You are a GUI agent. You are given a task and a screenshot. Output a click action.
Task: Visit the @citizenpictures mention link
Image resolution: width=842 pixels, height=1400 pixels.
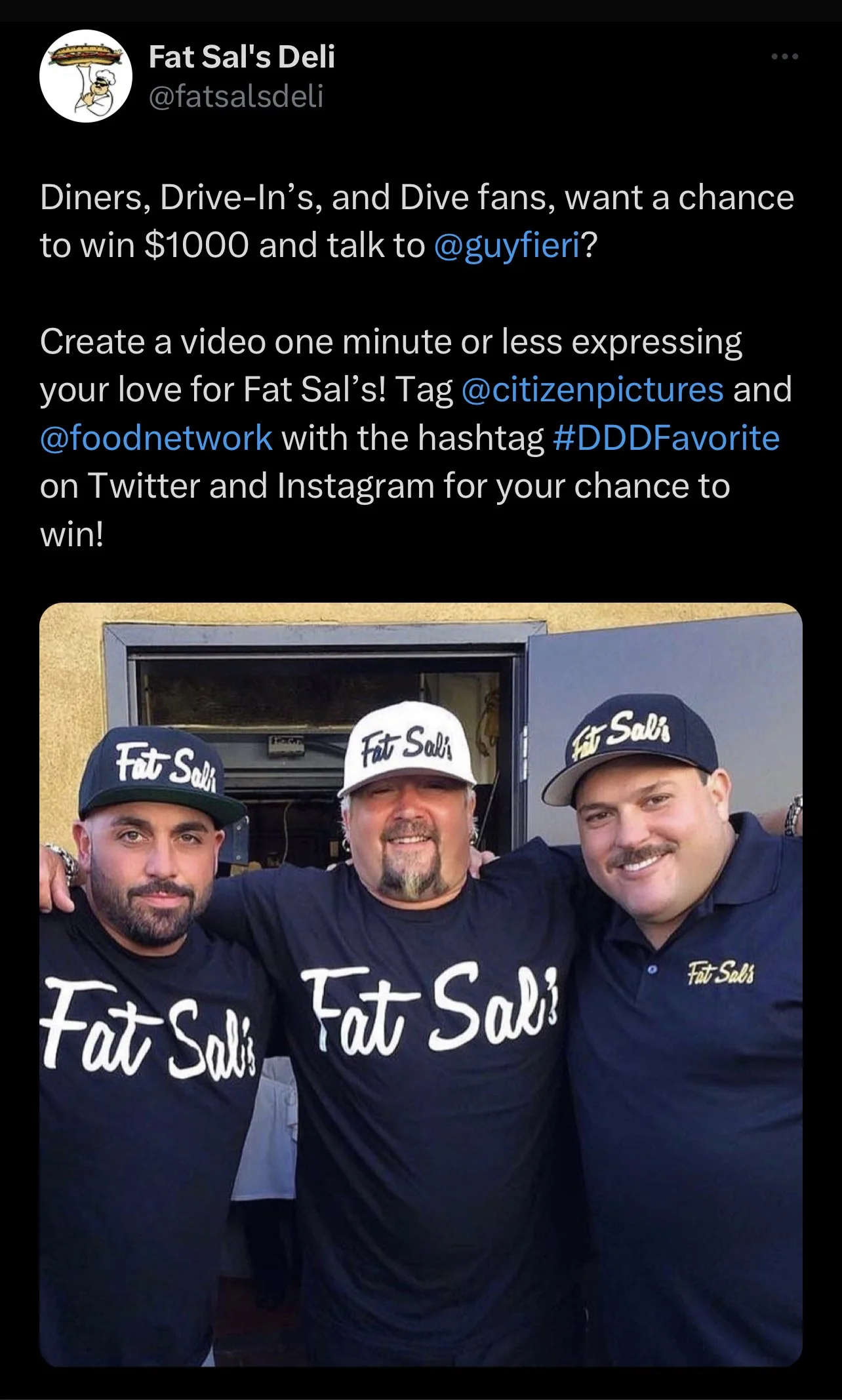click(x=593, y=390)
